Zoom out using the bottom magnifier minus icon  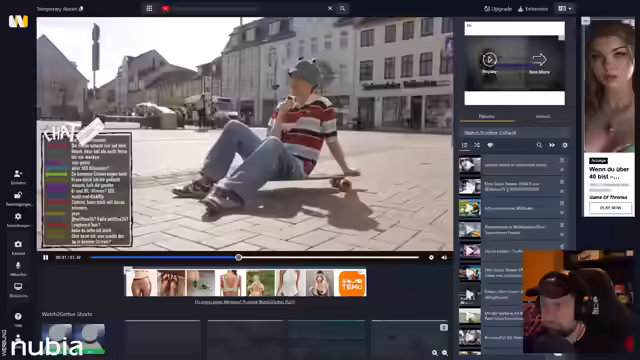[x=445, y=353]
